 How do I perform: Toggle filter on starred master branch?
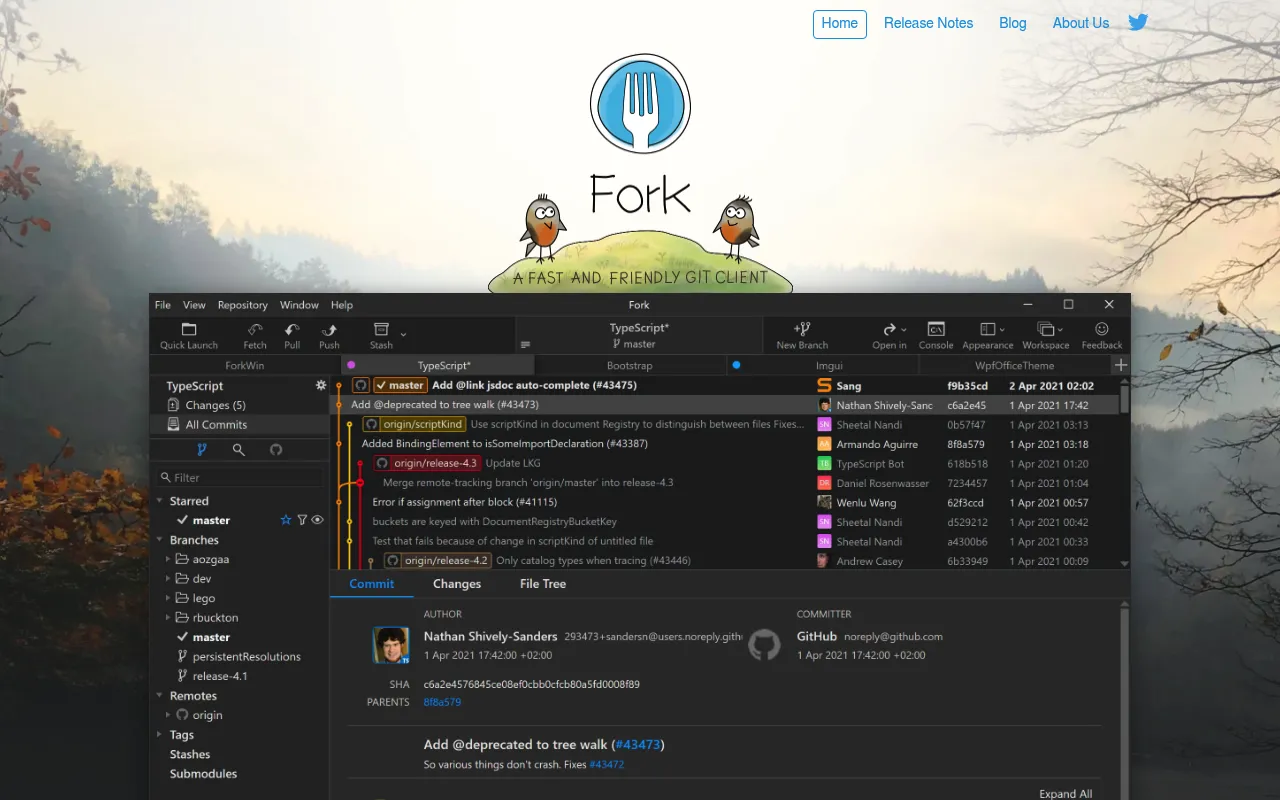pos(302,520)
